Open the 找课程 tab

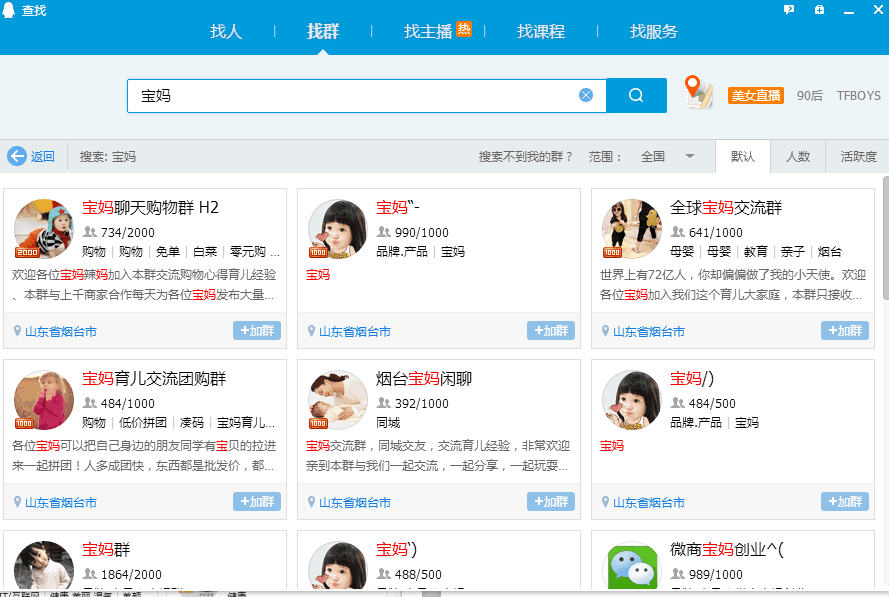tap(541, 31)
